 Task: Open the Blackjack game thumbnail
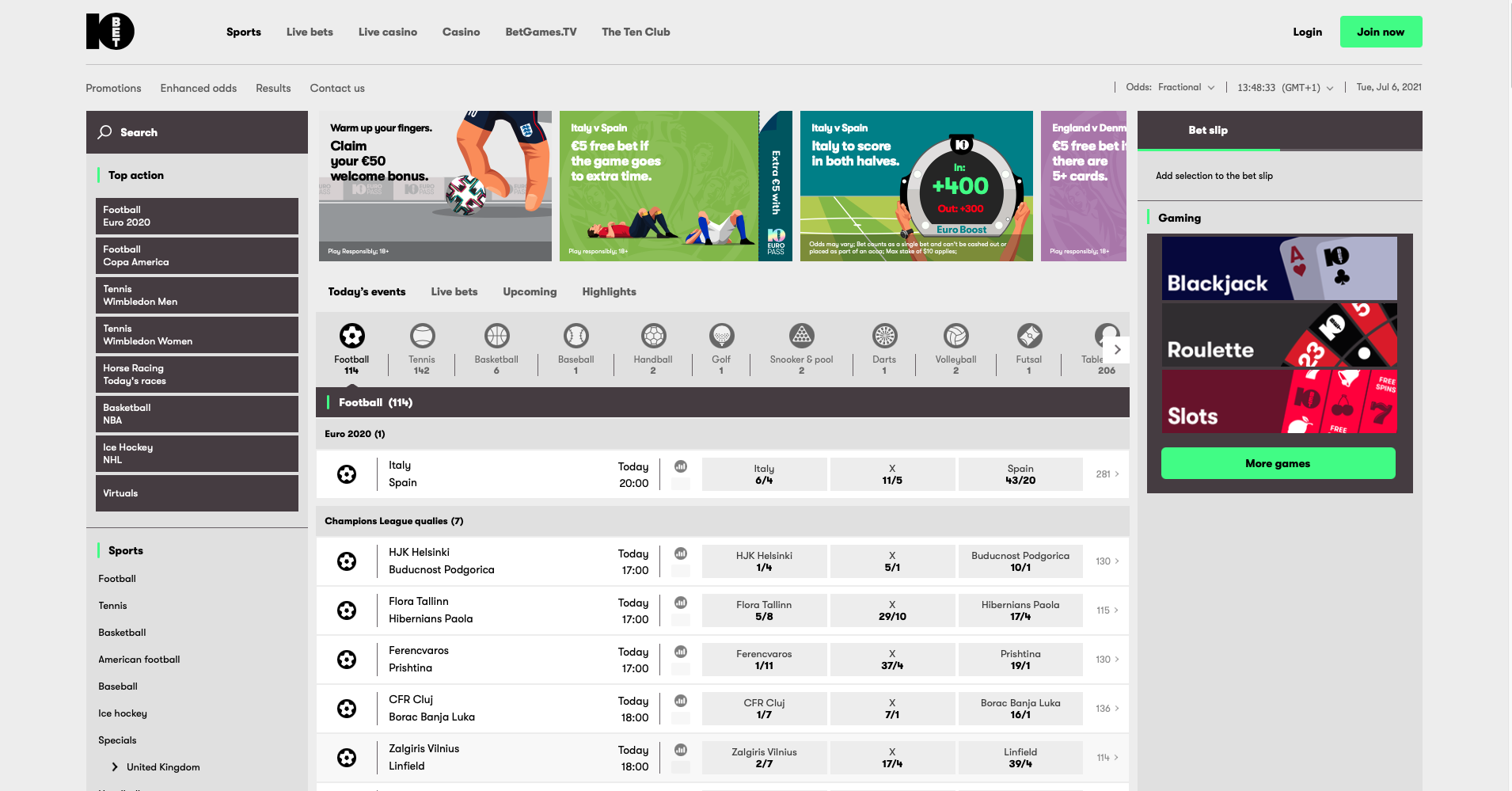click(x=1279, y=268)
